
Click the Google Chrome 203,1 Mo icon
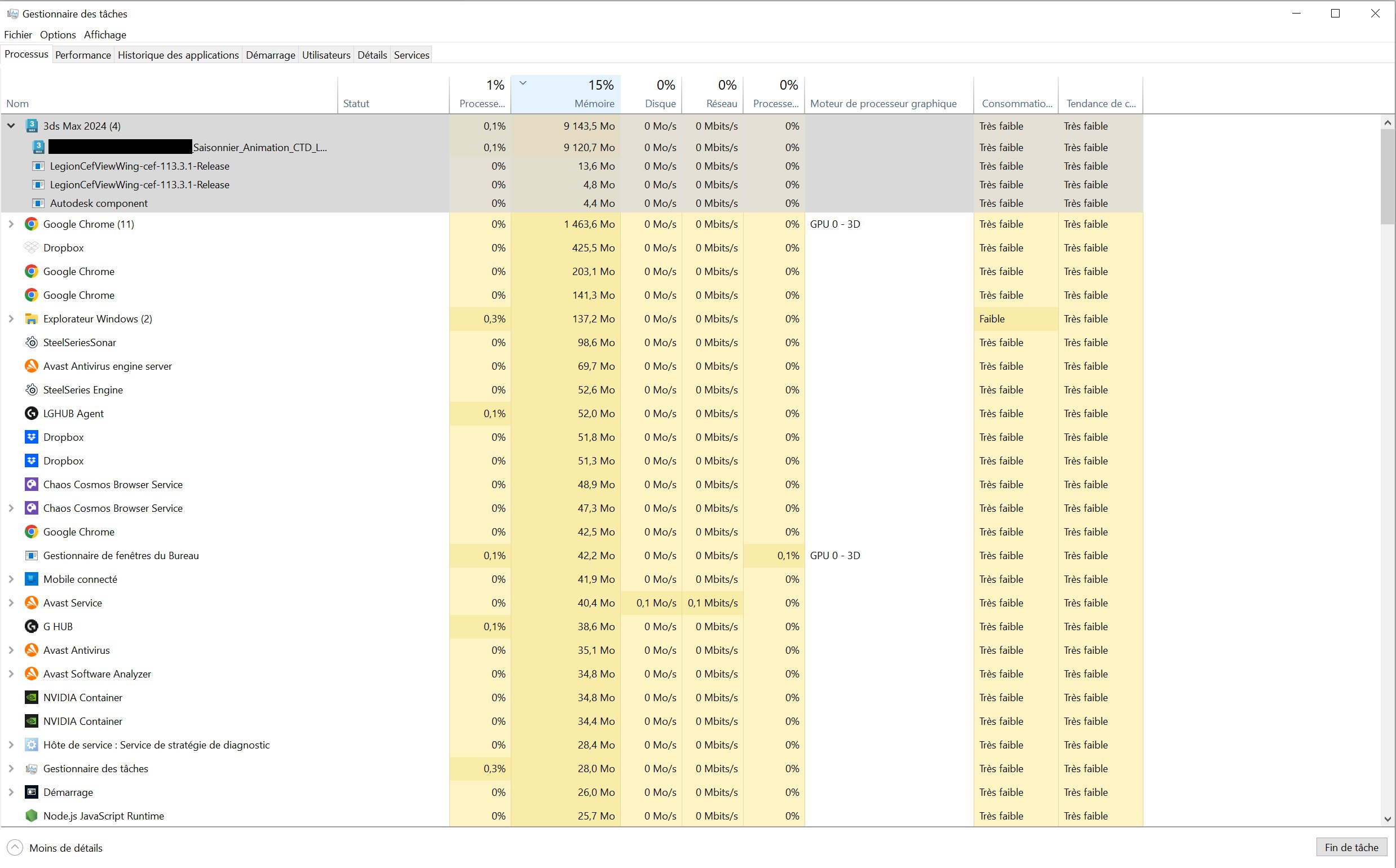coord(32,272)
